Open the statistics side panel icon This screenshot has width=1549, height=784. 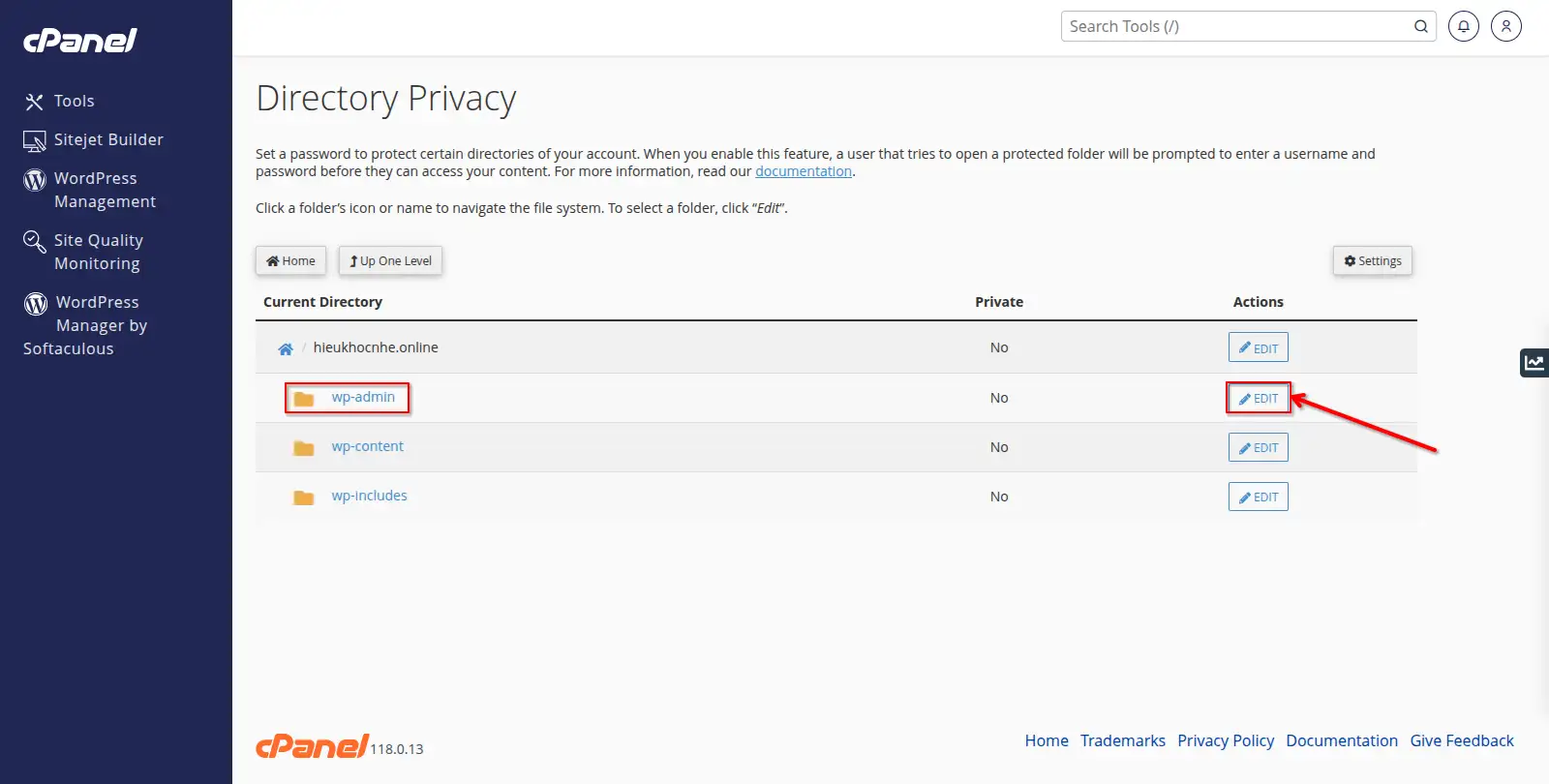(1534, 363)
